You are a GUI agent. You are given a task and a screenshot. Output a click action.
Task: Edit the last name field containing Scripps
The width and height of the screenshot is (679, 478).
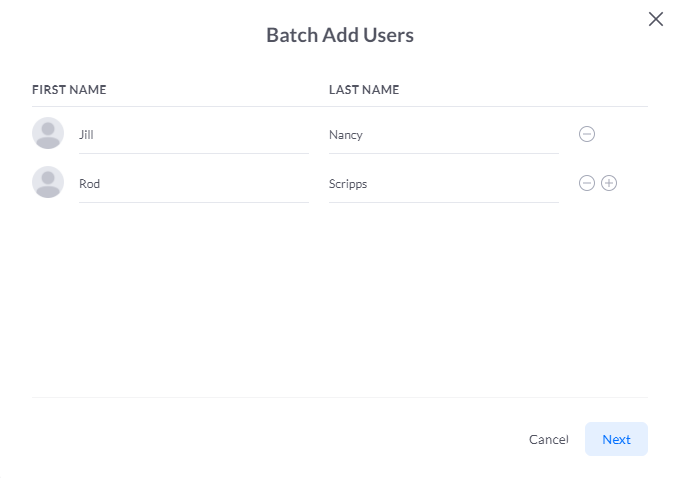click(444, 184)
